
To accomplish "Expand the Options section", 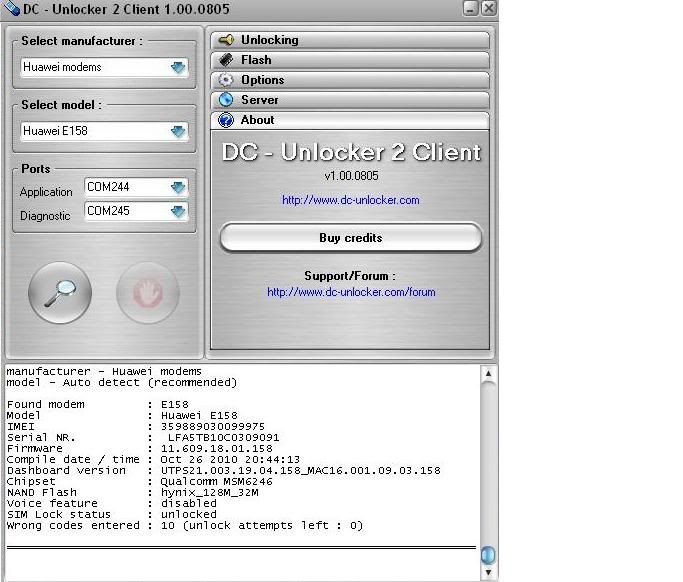I will (350, 80).
